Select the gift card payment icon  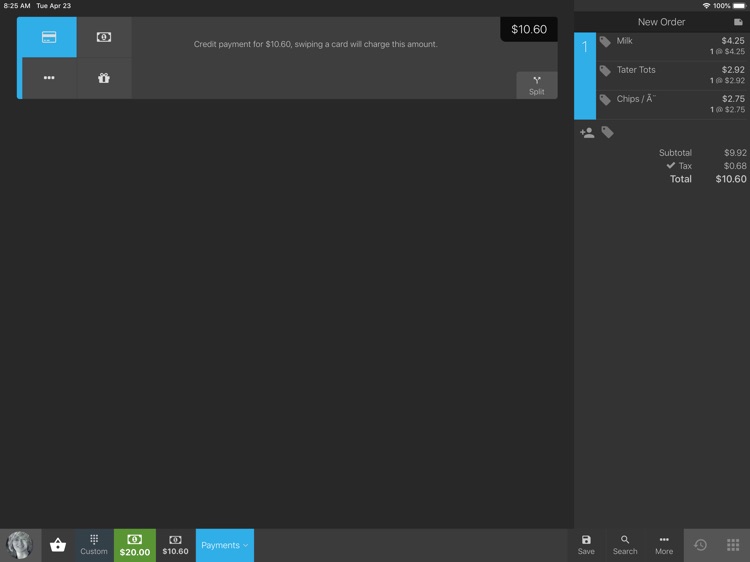pos(104,78)
